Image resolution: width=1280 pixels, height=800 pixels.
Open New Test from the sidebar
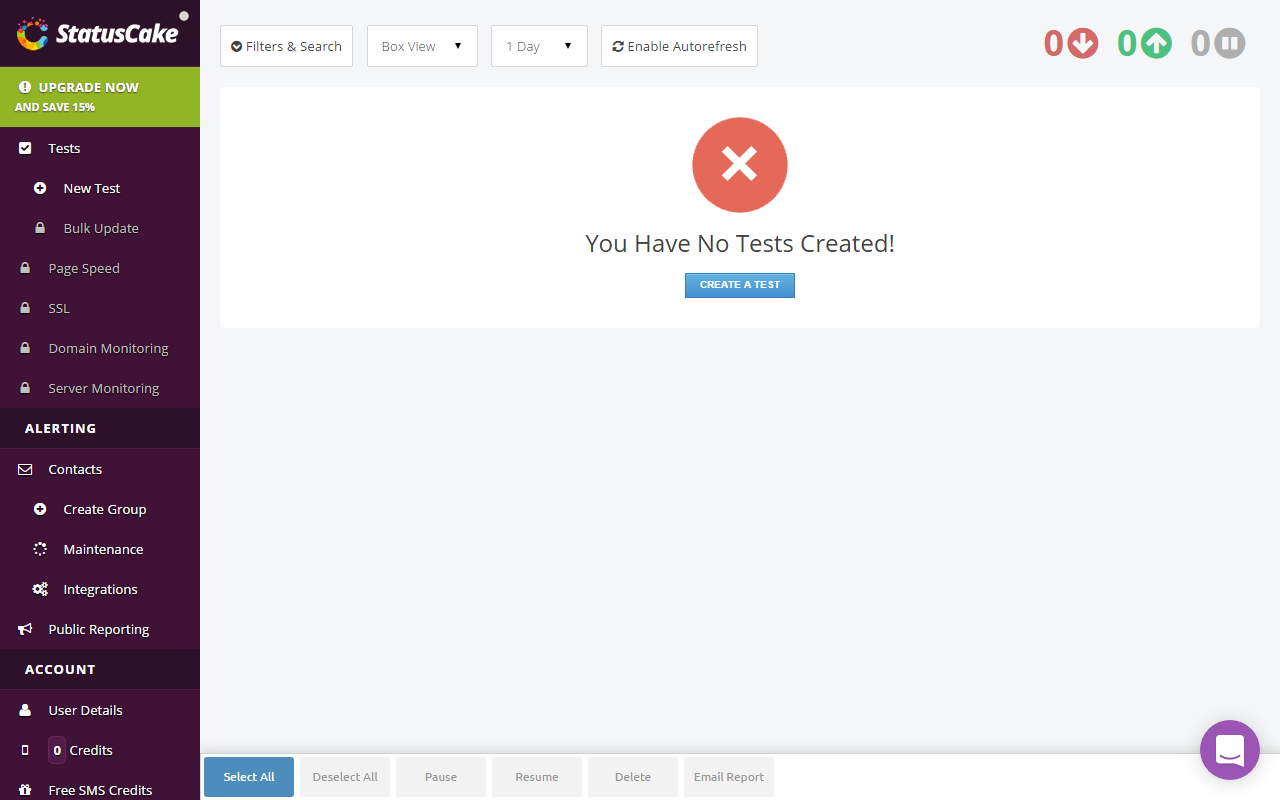[x=100, y=188]
